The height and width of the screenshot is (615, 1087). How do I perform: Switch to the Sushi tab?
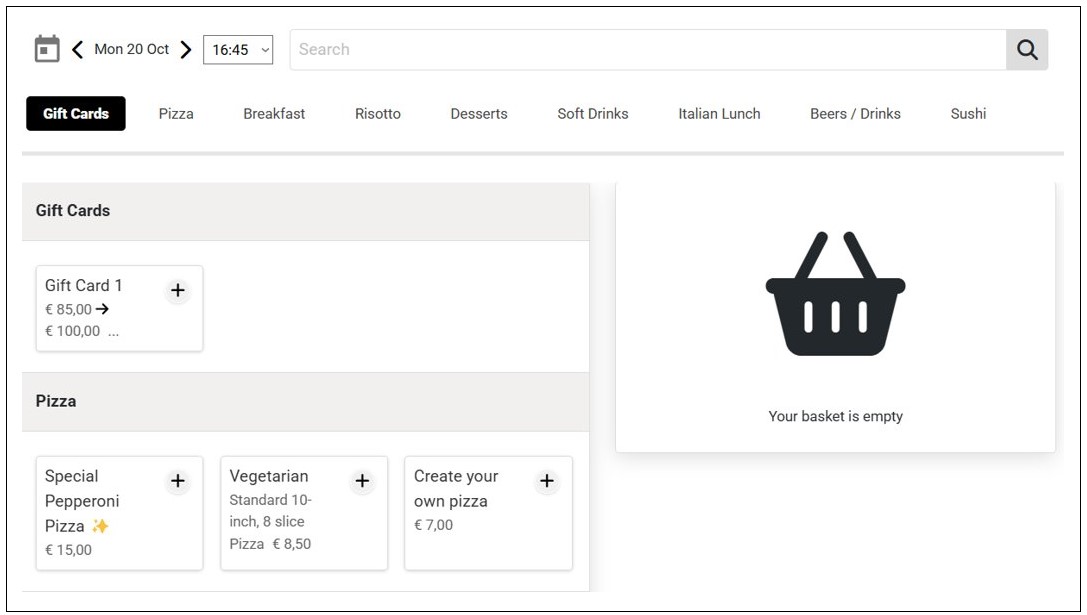pyautogui.click(x=968, y=114)
